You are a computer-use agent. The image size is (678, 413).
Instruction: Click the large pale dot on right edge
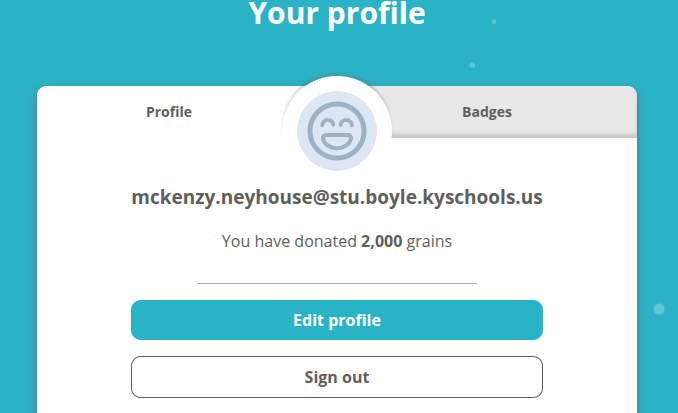659,309
